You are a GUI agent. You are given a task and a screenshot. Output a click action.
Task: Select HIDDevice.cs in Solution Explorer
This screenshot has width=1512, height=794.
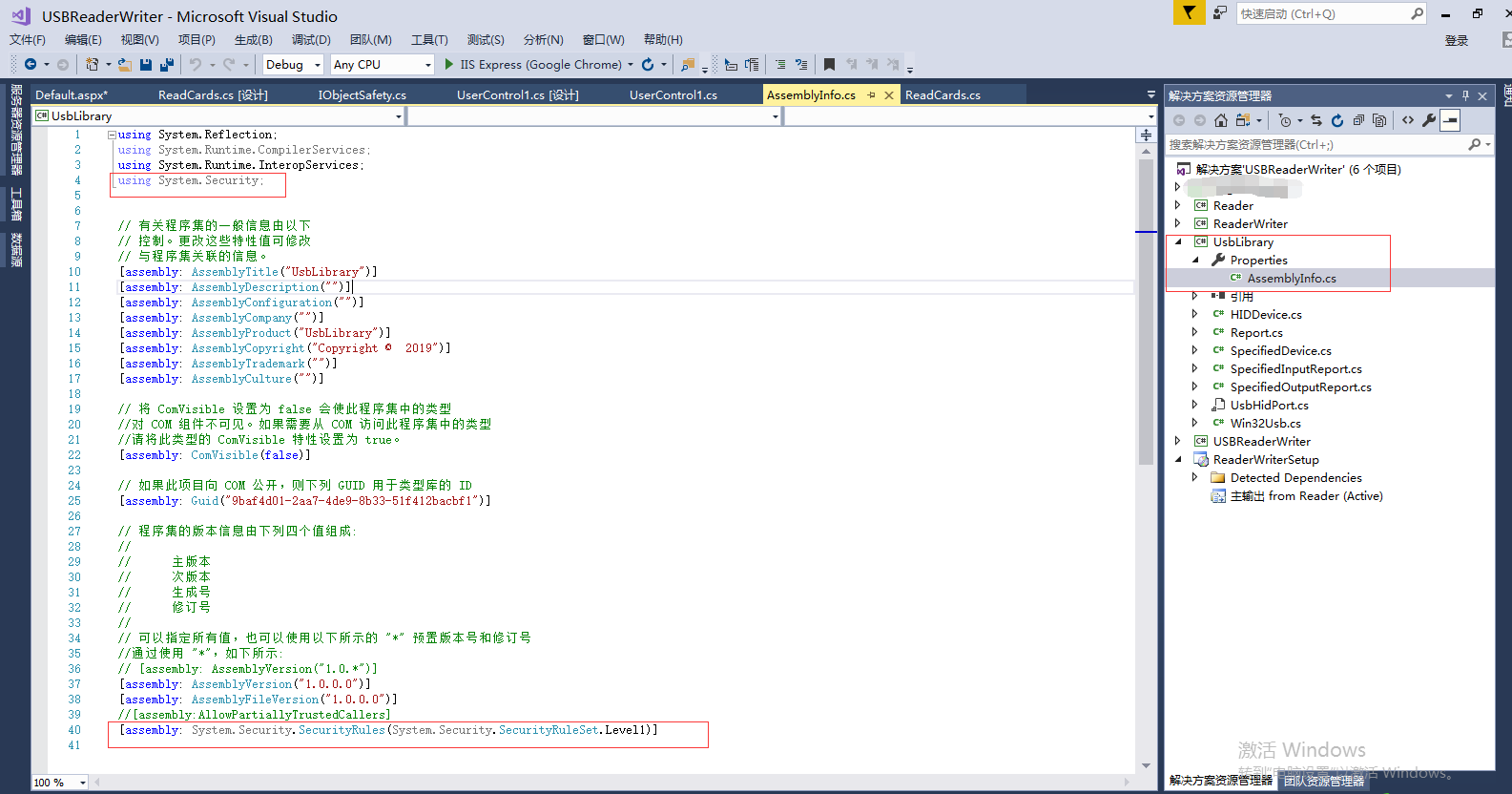(1266, 314)
